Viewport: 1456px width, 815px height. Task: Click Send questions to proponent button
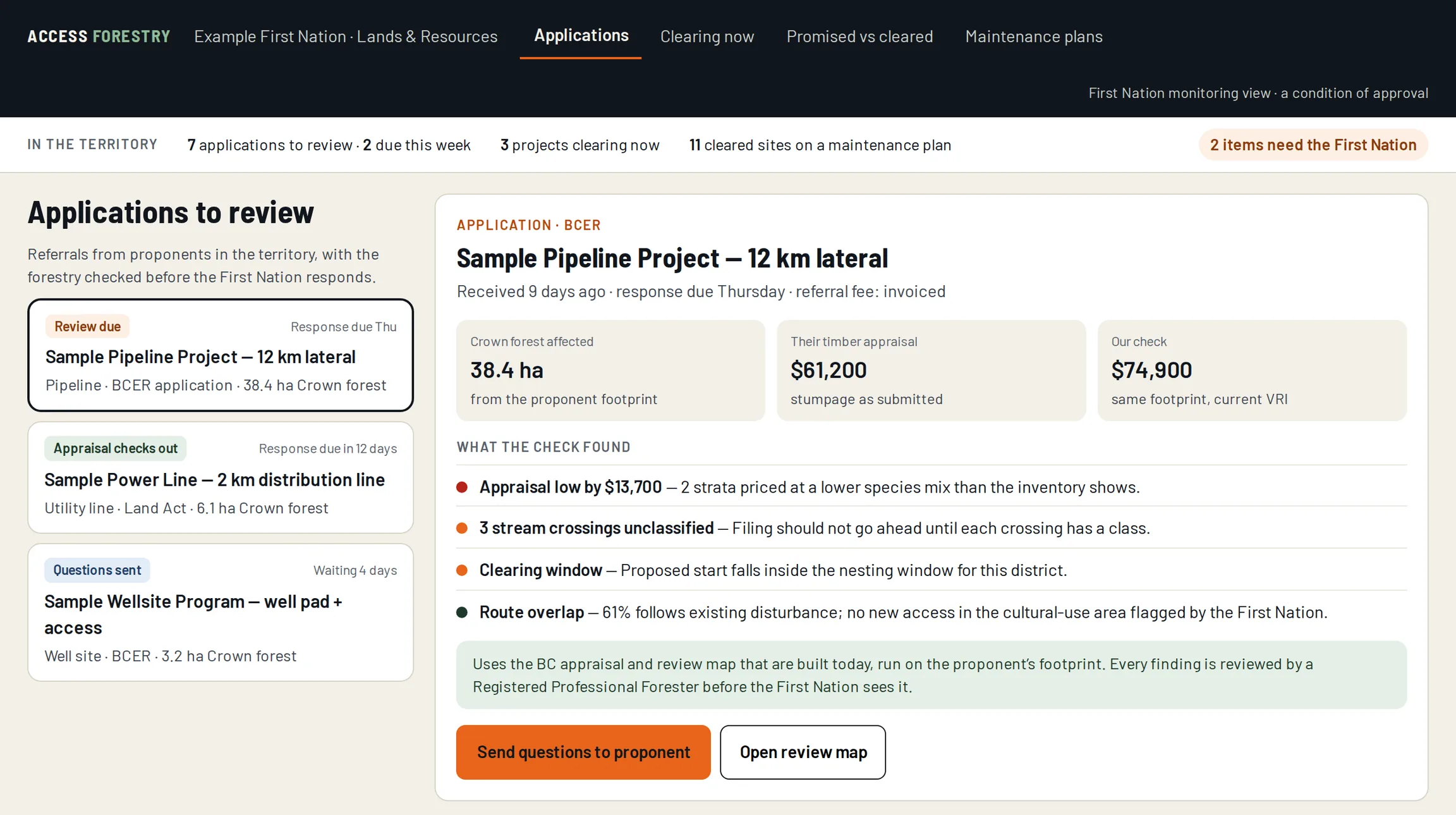click(x=583, y=752)
